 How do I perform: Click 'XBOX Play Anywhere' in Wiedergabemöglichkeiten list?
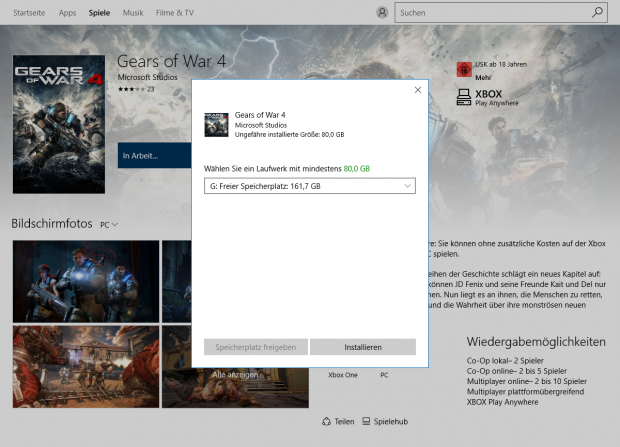(502, 402)
